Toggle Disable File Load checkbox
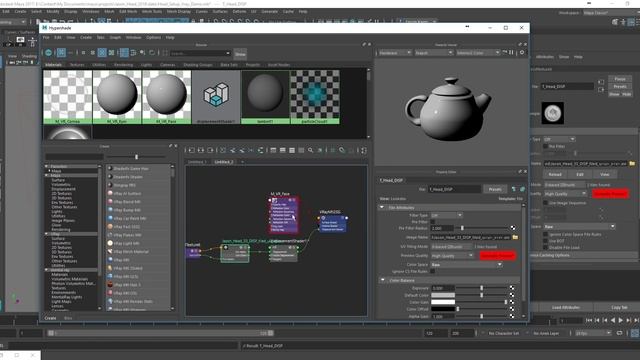640x360 pixels. coord(545,247)
